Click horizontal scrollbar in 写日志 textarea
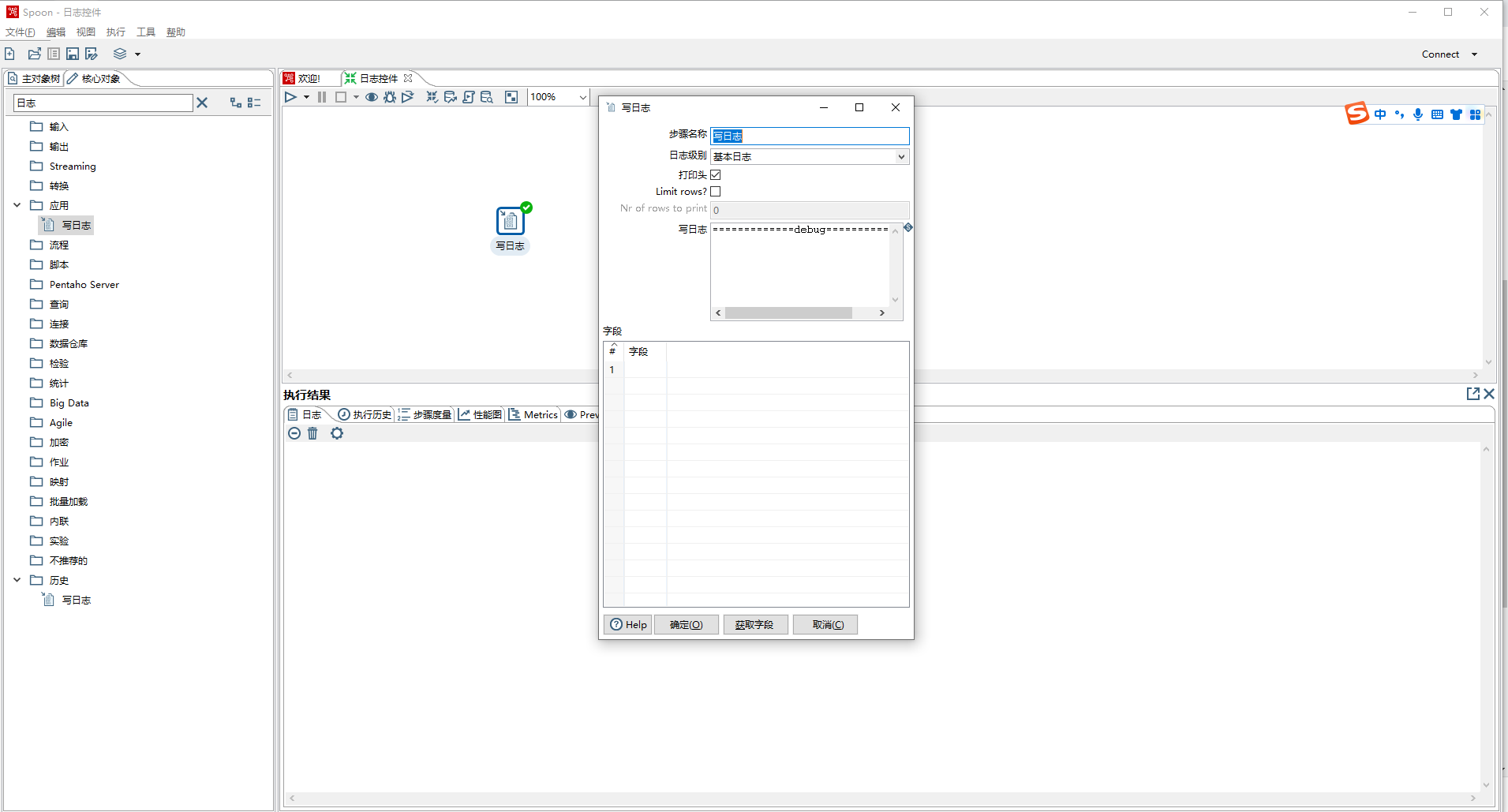The width and height of the screenshot is (1508, 812). [788, 313]
